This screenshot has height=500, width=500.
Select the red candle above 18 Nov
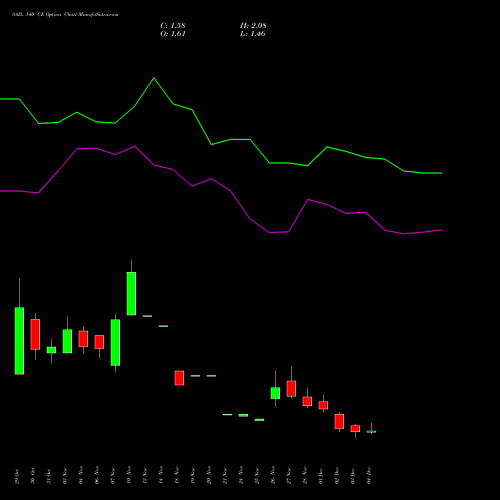[179, 378]
